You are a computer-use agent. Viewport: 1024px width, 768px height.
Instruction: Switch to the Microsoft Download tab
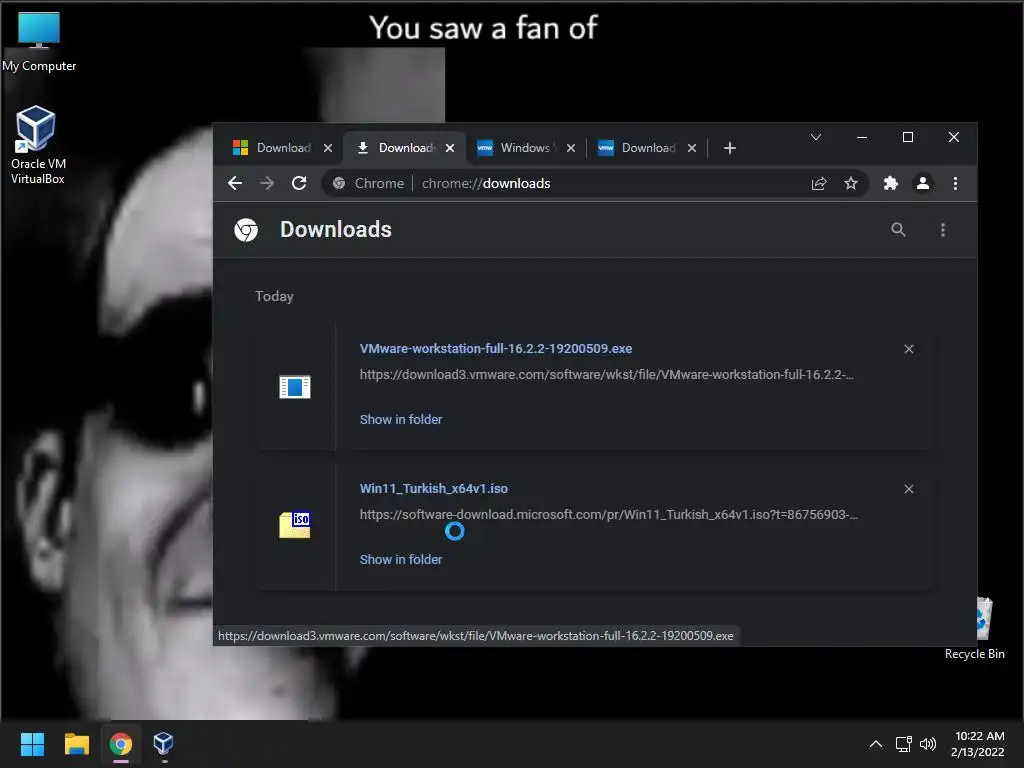point(273,148)
